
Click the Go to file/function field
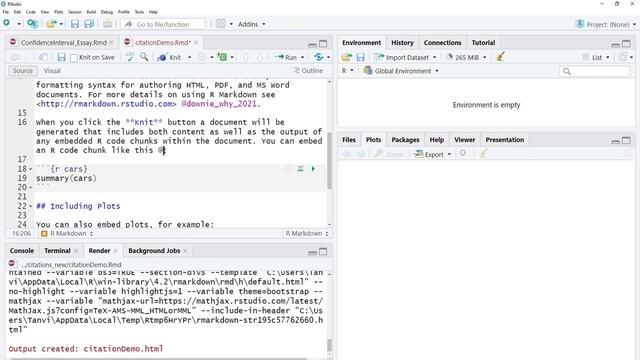pos(163,24)
